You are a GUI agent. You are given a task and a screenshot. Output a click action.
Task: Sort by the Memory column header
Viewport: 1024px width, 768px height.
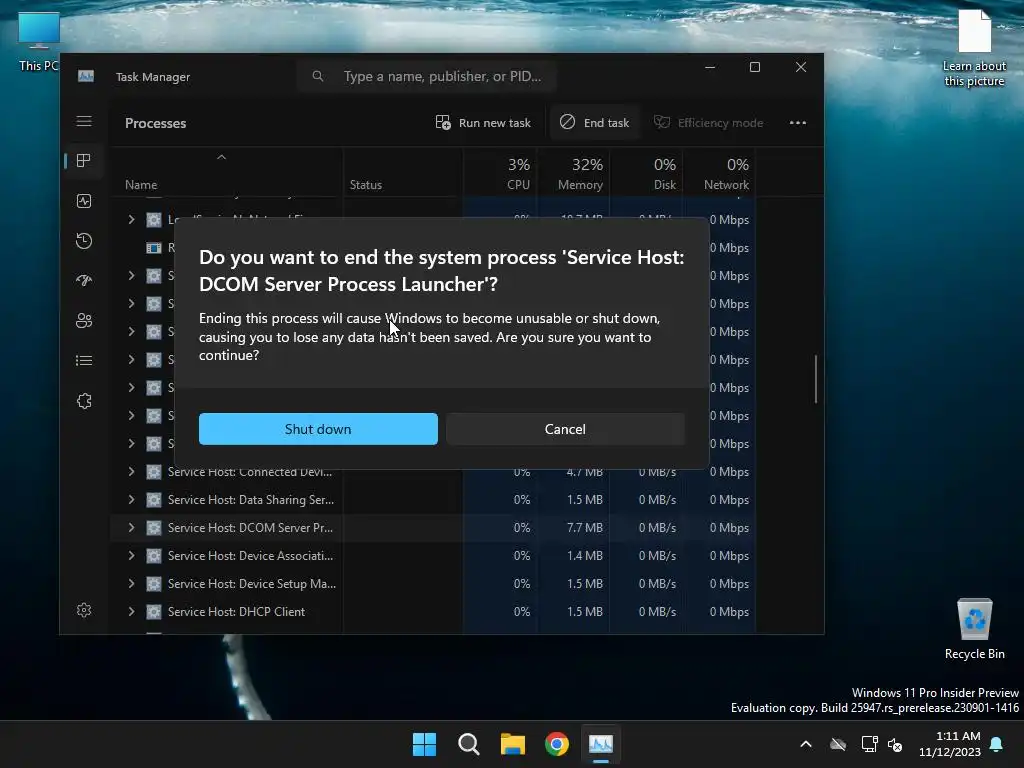click(573, 172)
